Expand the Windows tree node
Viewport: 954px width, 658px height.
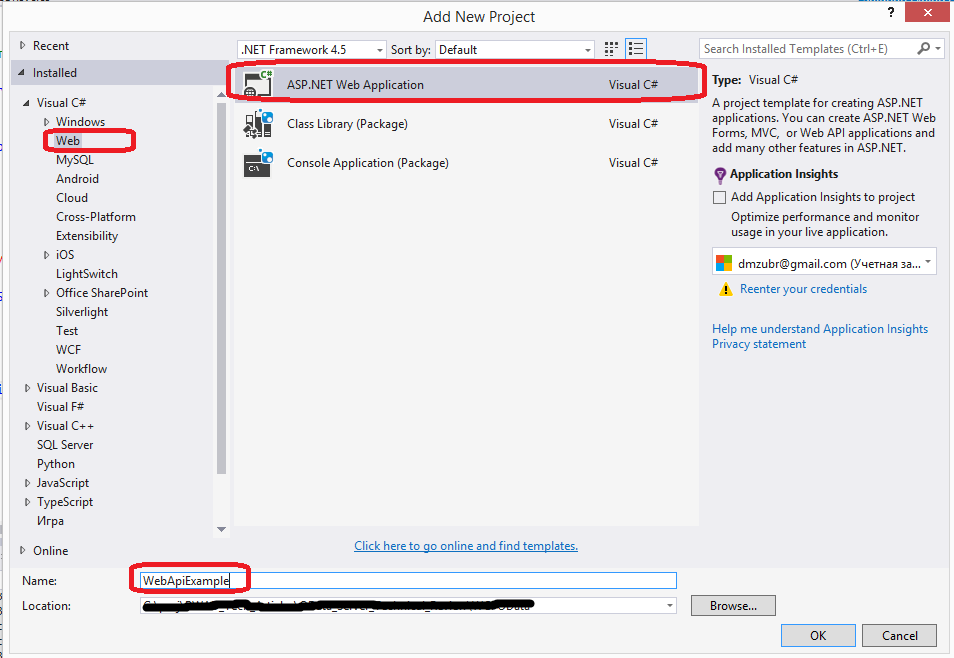(x=46, y=122)
